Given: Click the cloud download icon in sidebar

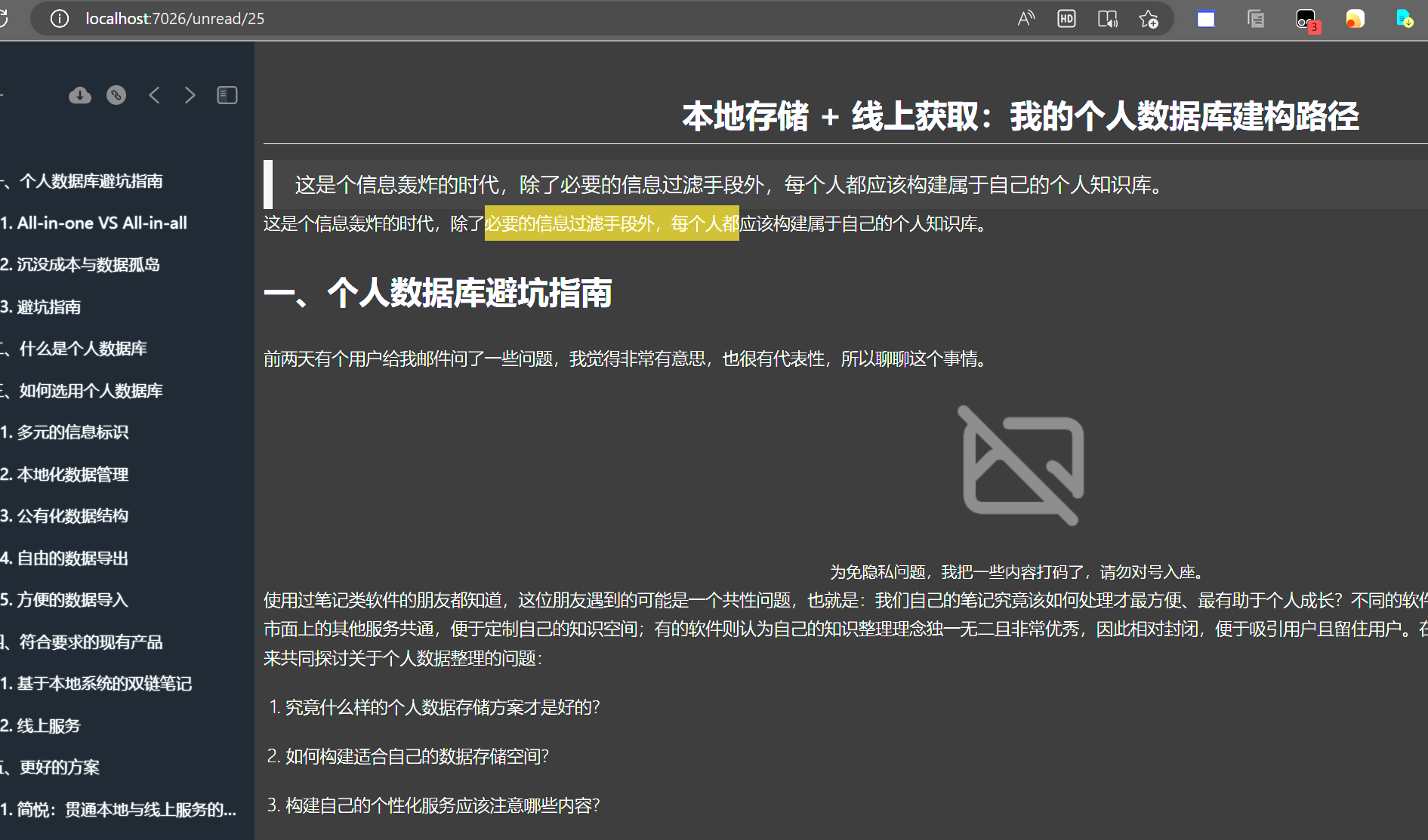Looking at the screenshot, I should (x=80, y=95).
